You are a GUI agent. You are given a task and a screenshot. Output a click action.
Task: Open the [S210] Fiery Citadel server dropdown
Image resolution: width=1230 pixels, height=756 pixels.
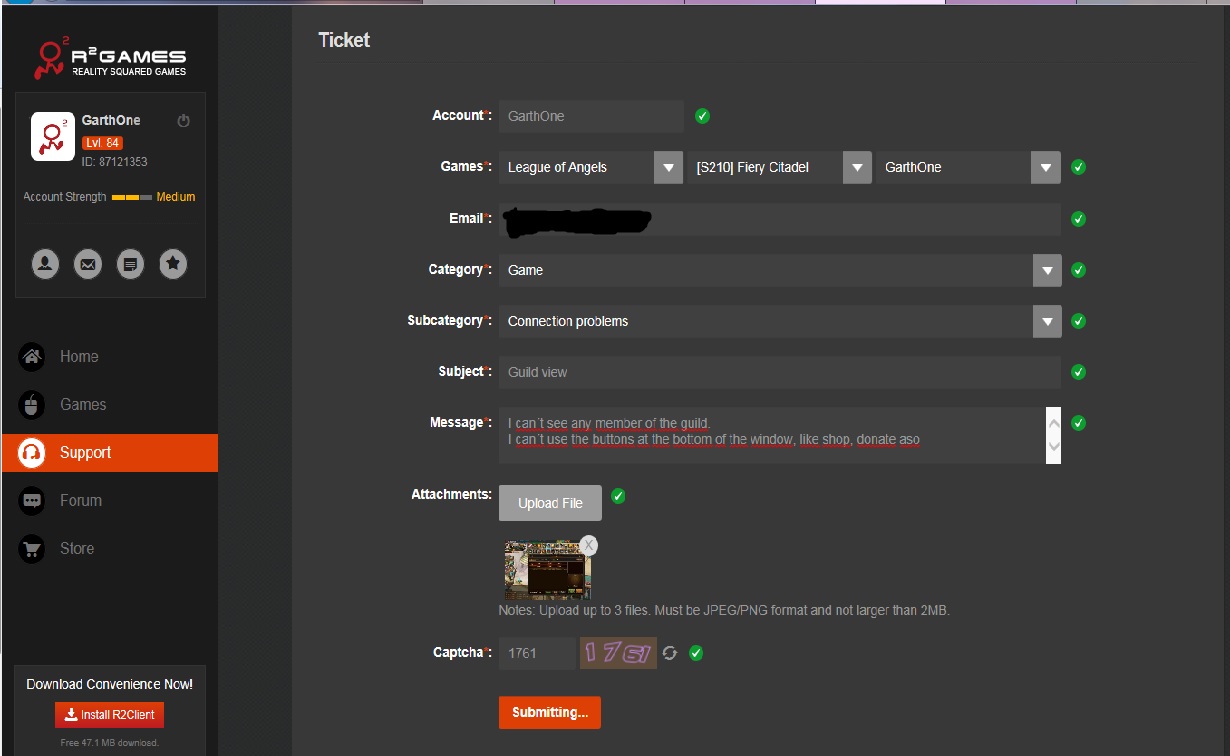pyautogui.click(x=857, y=167)
